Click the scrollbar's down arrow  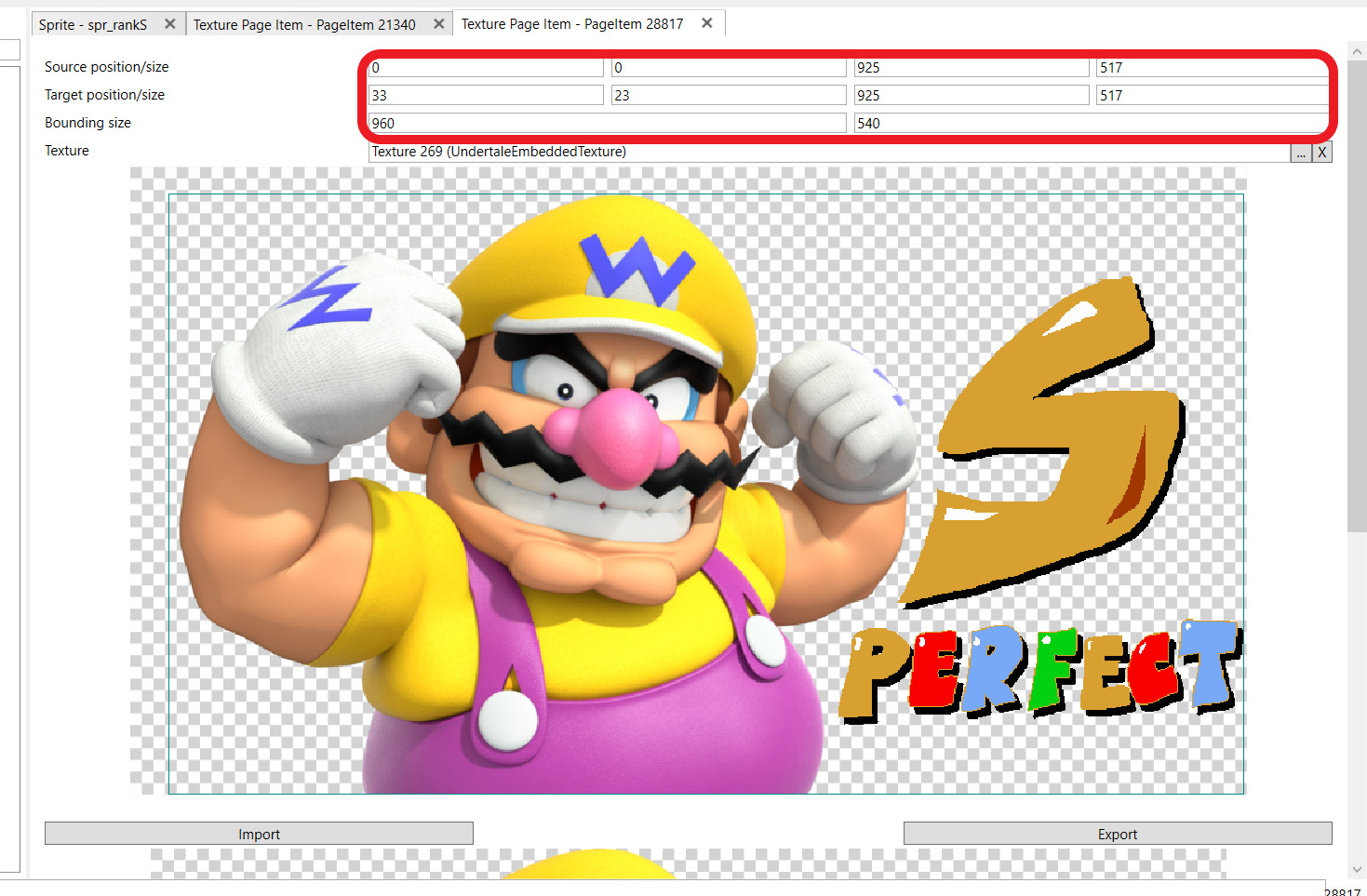point(1357,868)
